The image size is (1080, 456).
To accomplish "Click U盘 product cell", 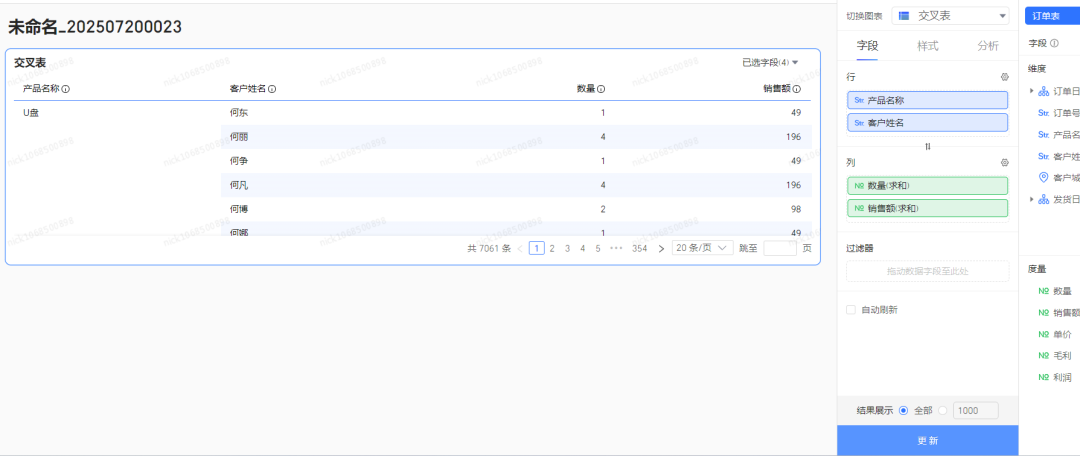I will 31,112.
